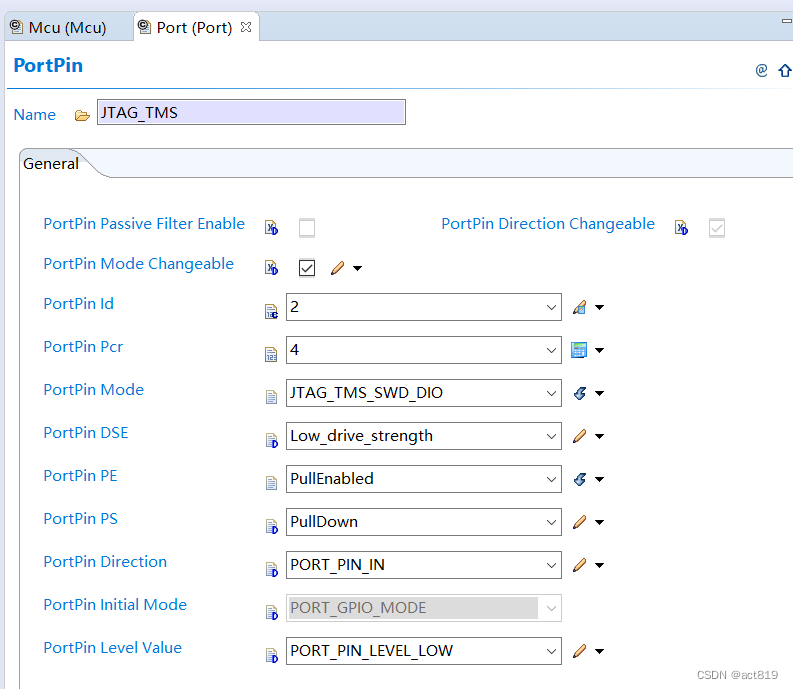Click into the Name field containing JTAG_TMS

point(250,113)
